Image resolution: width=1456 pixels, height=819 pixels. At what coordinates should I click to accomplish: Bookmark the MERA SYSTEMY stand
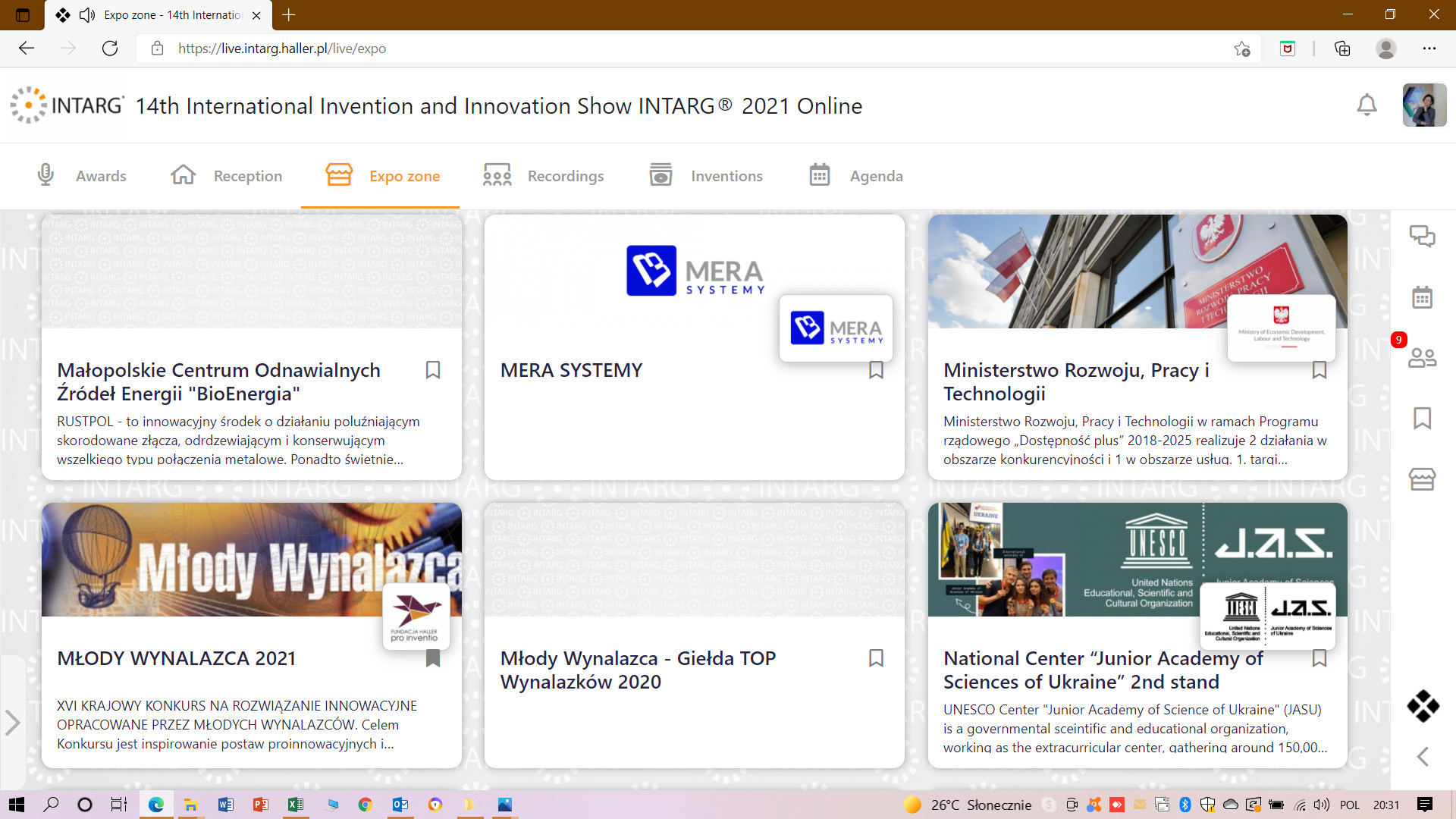876,370
